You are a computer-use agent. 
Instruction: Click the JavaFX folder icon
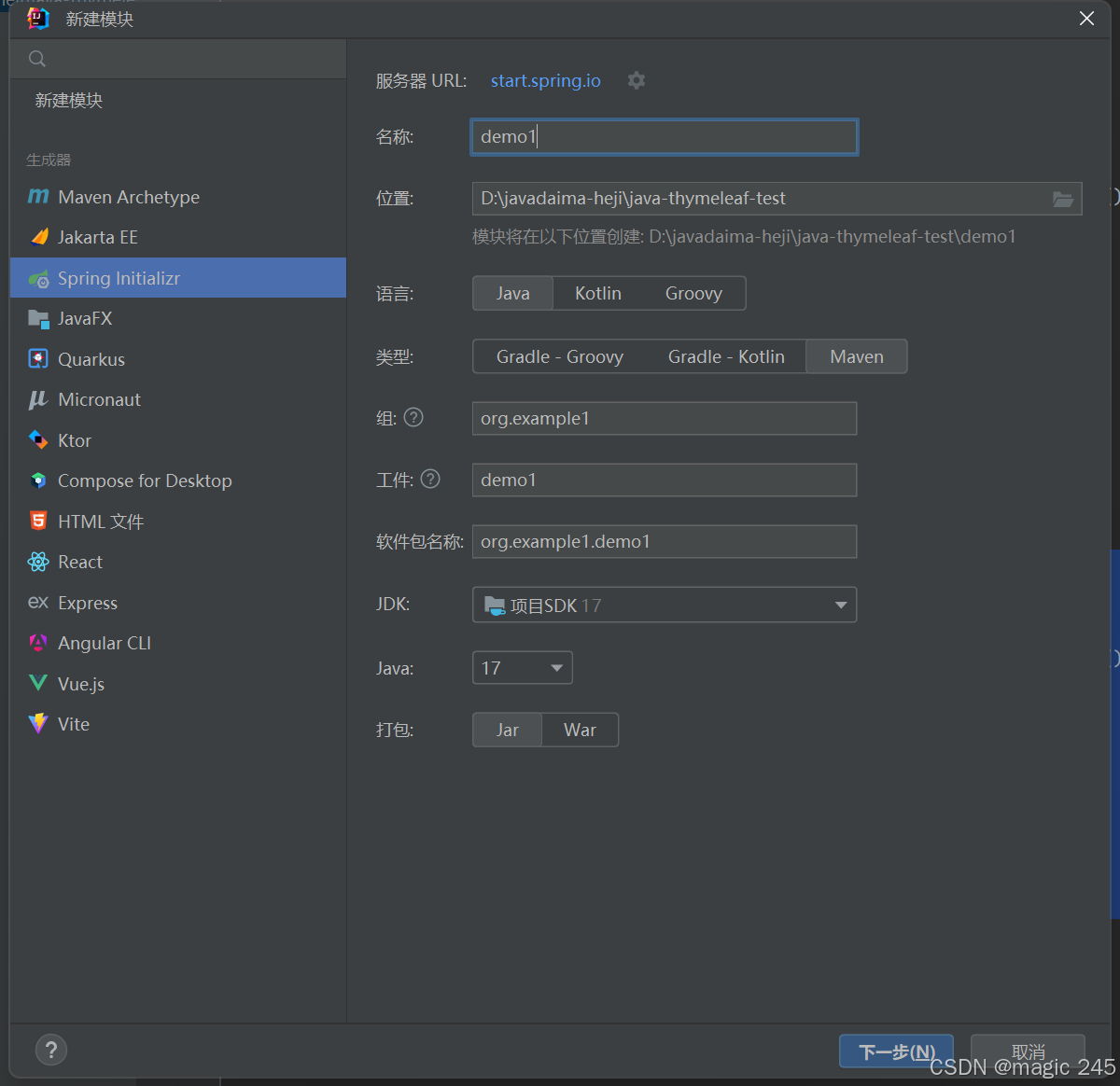tap(38, 318)
